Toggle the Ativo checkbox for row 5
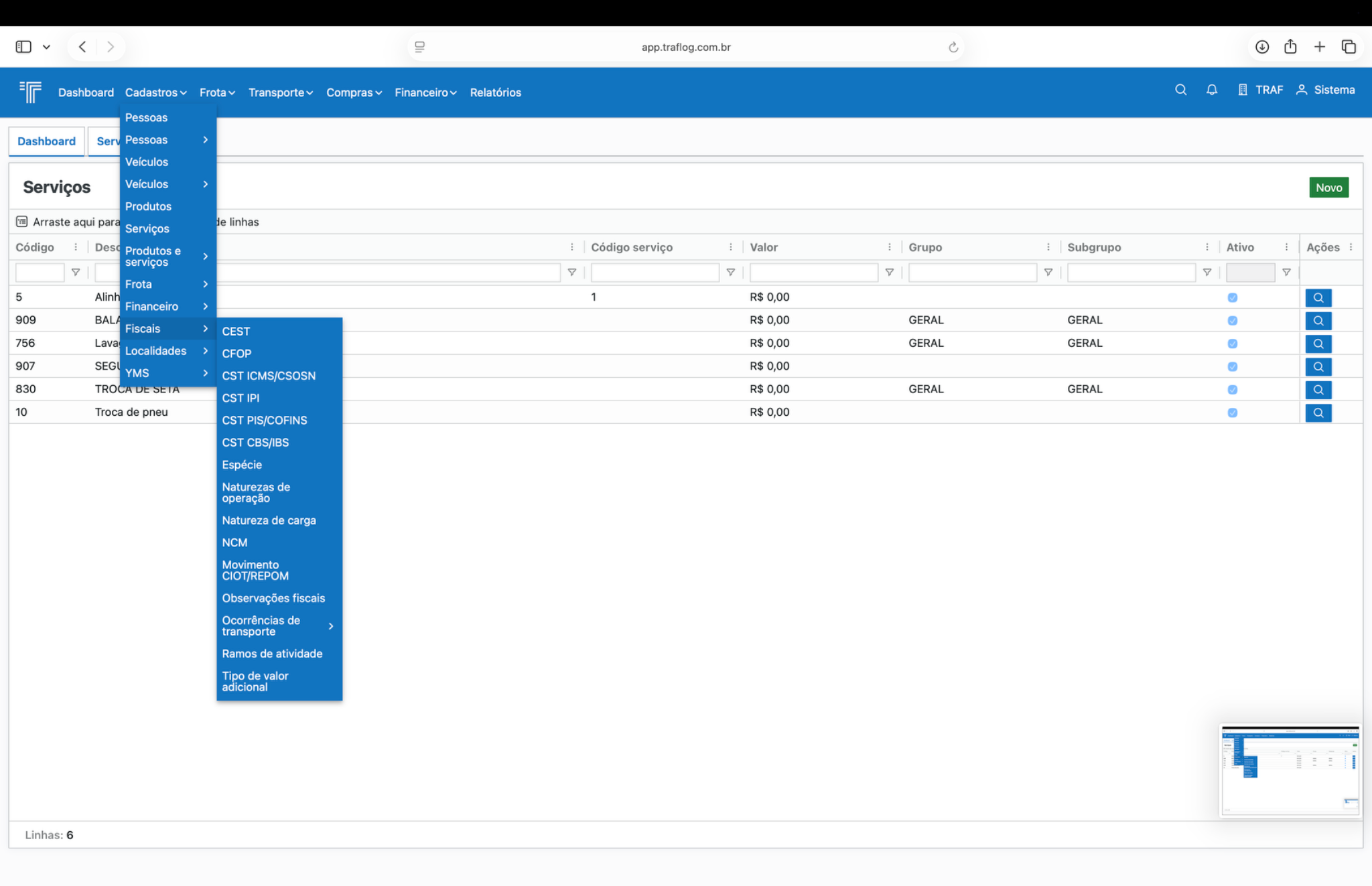The image size is (1372, 886). point(1232,297)
